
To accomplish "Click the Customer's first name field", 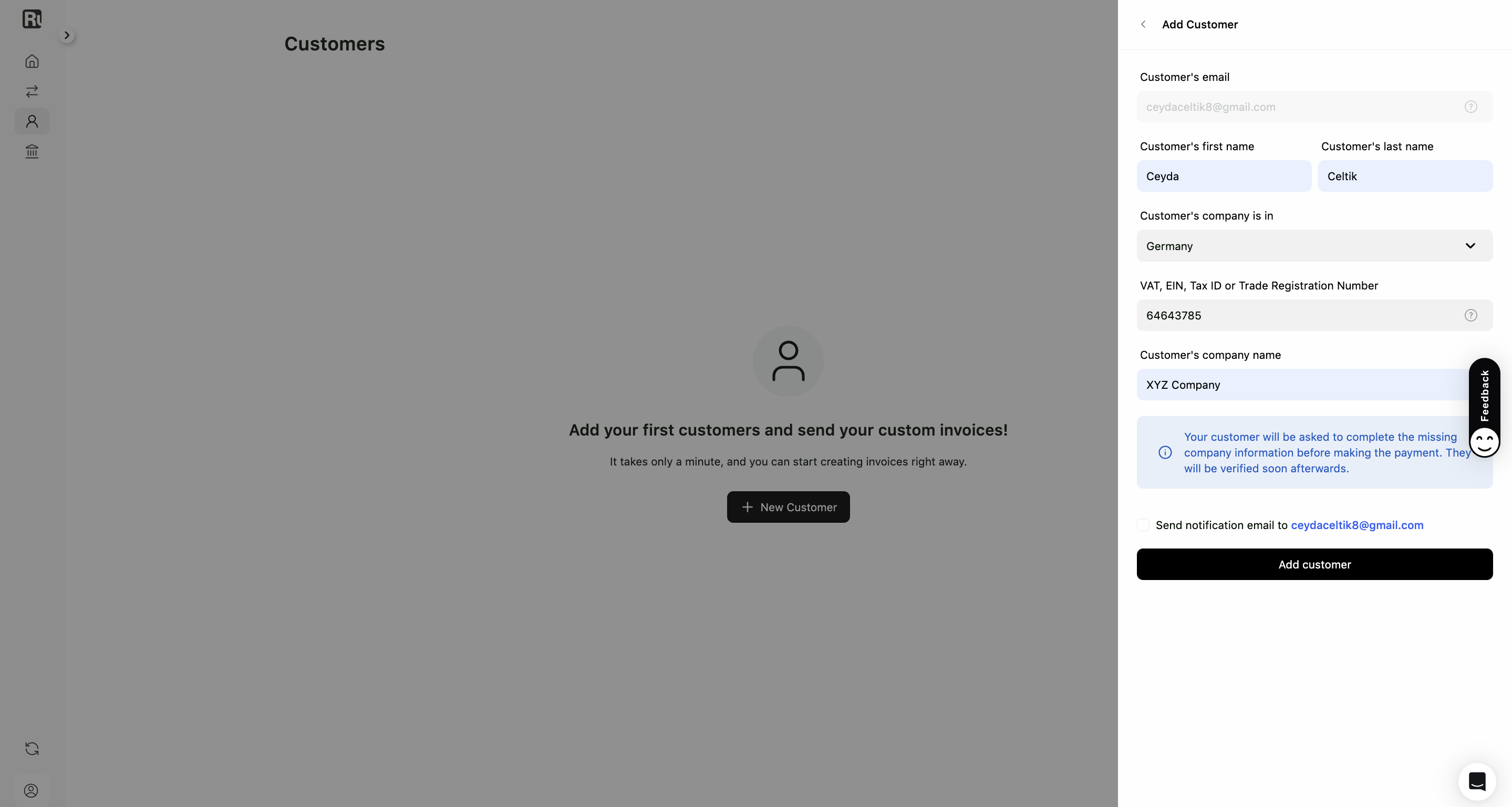I will (x=1224, y=176).
